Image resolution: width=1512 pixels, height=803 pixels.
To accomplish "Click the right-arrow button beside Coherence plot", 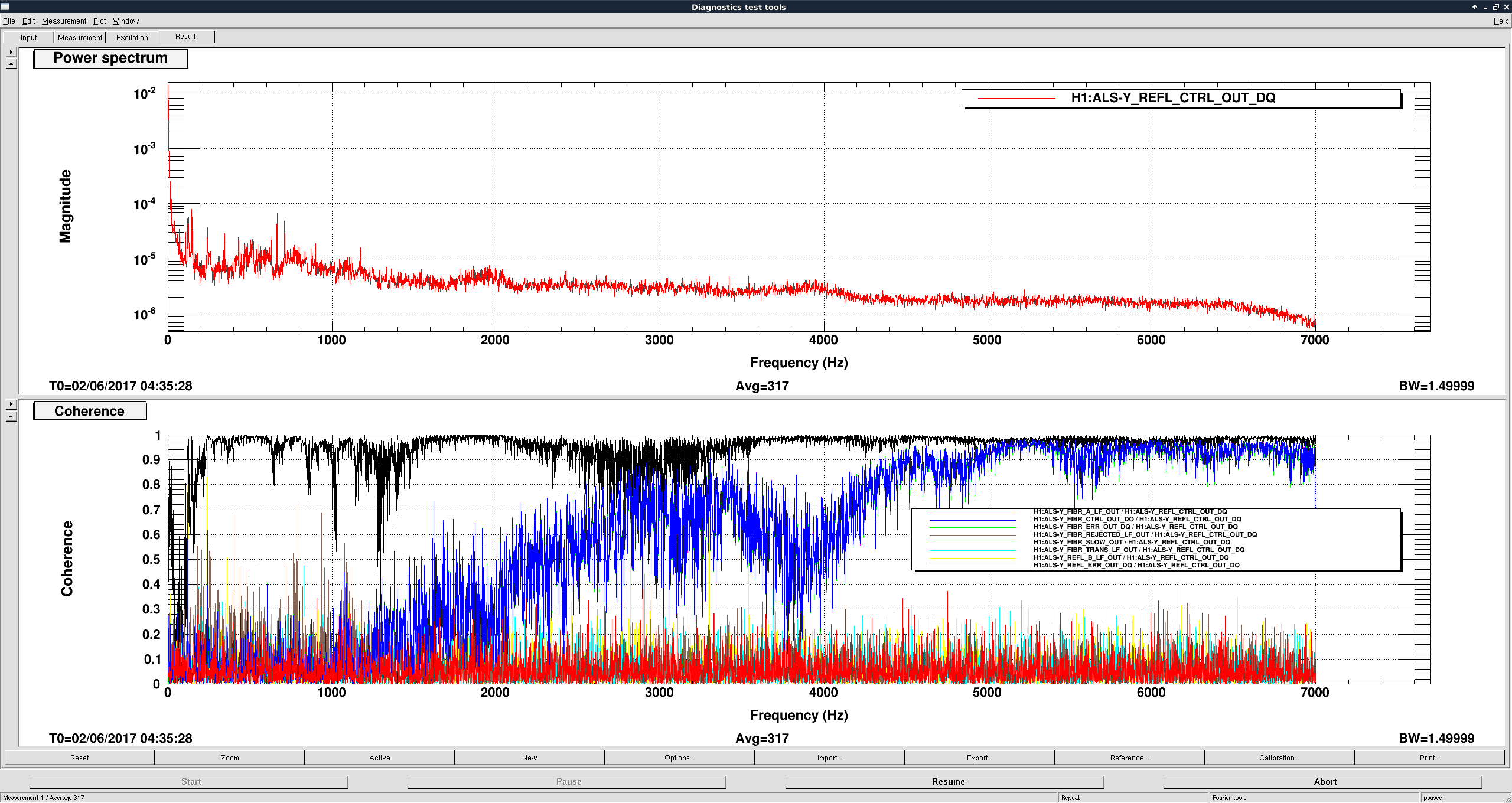I will [11, 404].
